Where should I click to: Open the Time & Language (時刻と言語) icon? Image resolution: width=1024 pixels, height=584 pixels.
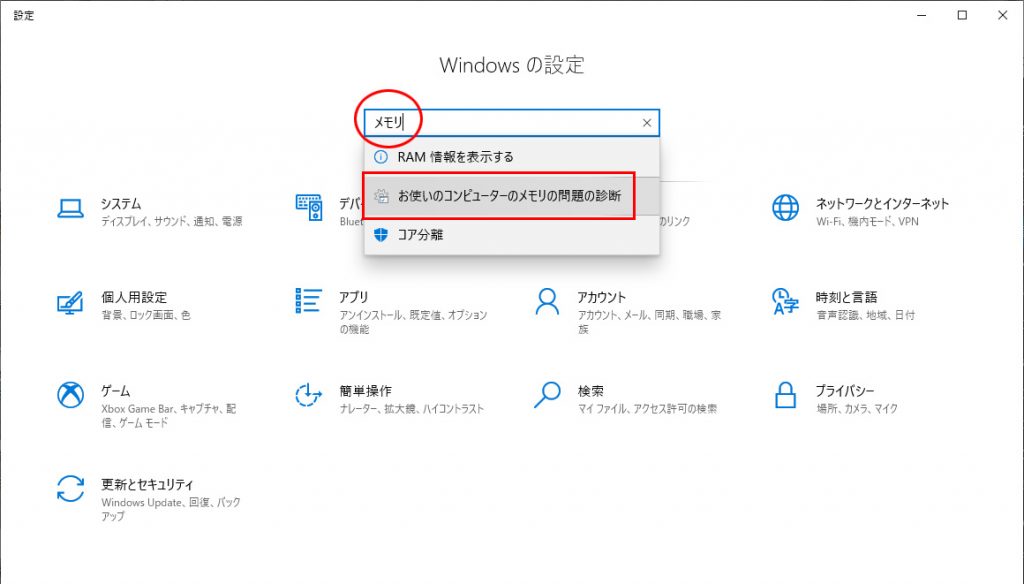[785, 302]
